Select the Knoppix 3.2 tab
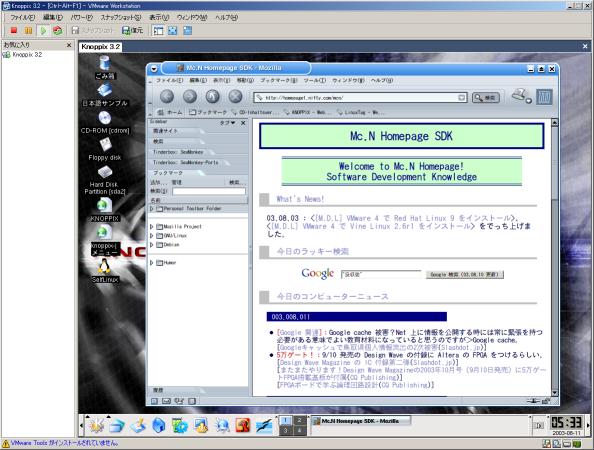 point(100,47)
